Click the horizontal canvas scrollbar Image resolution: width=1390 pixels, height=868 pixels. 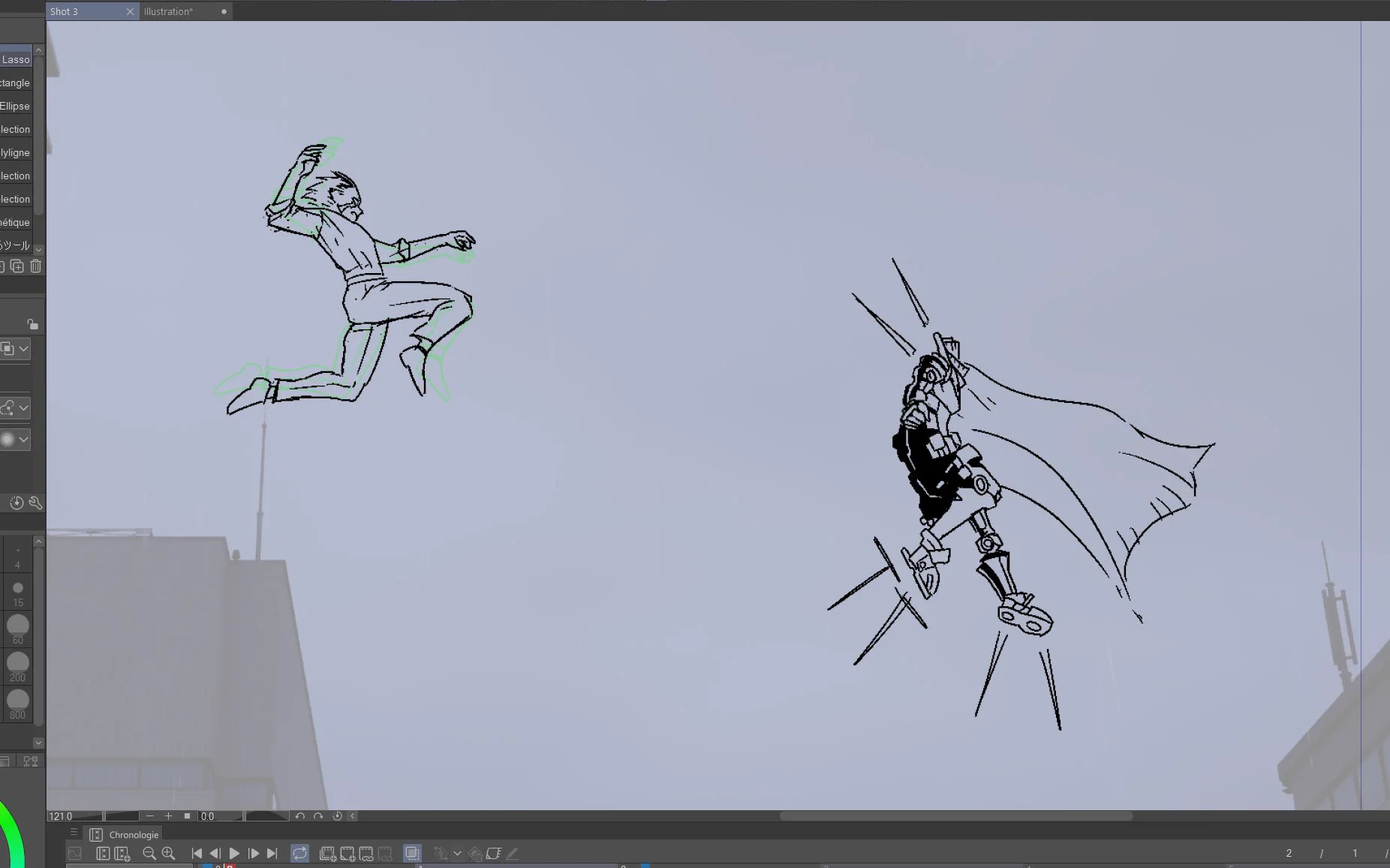click(955, 815)
